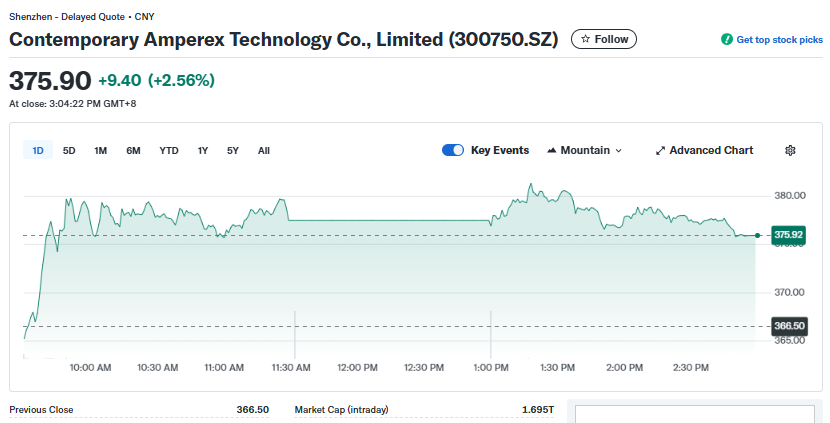Select the 5Y time range
The image size is (830, 423).
click(x=233, y=151)
